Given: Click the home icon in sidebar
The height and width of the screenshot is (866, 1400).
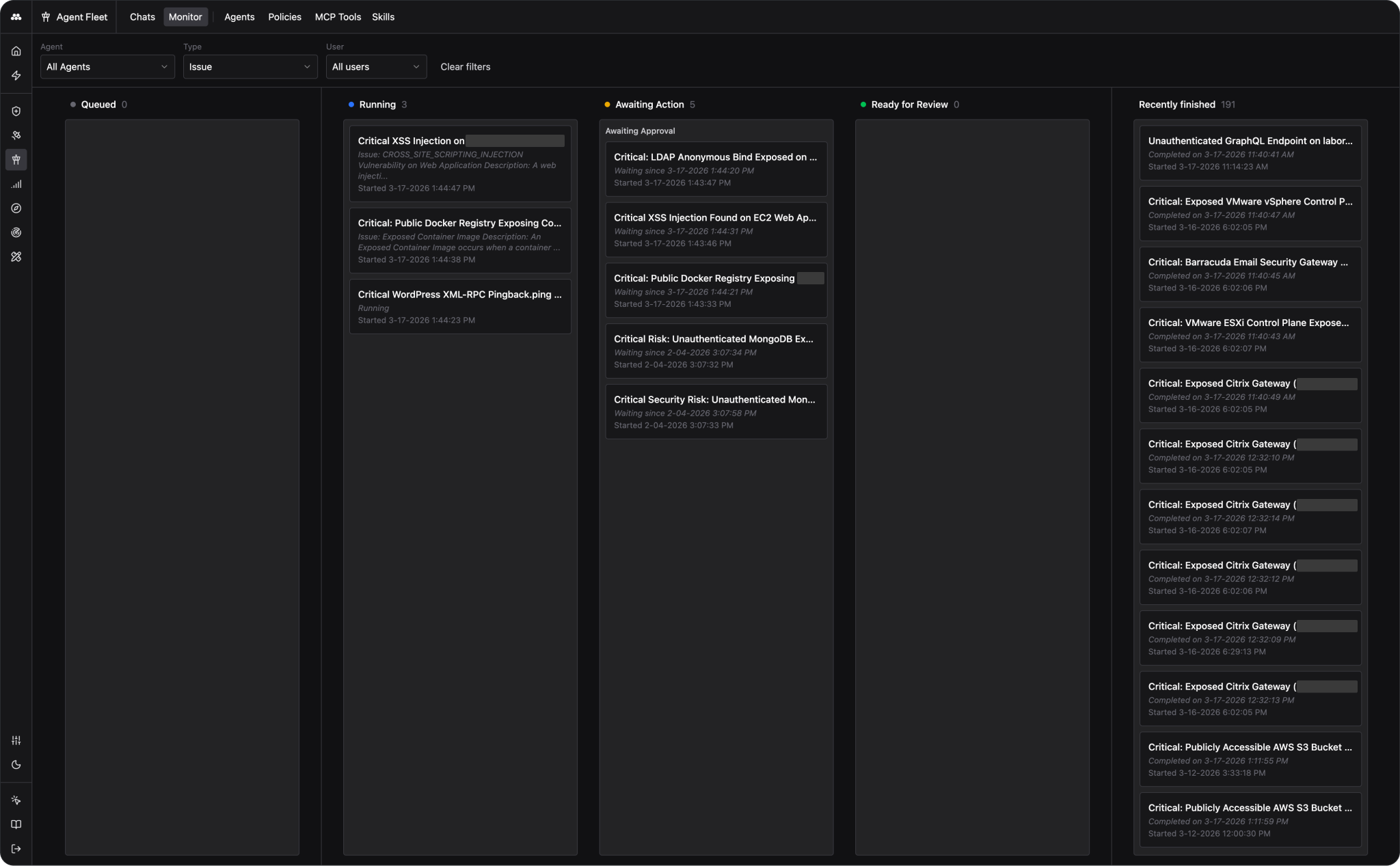Looking at the screenshot, I should coord(16,51).
